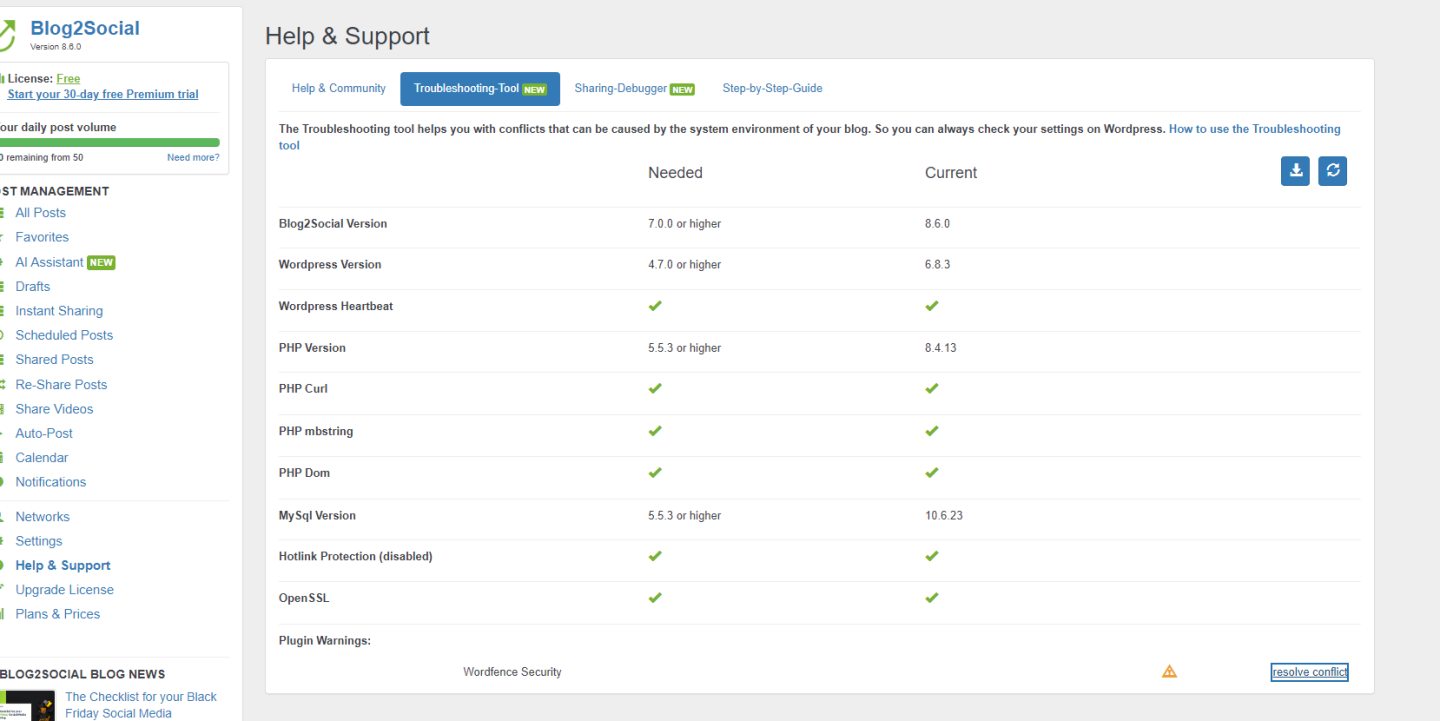Click the PHP Curl Current checkmark
Viewport: 1440px width, 721px height.
point(931,389)
